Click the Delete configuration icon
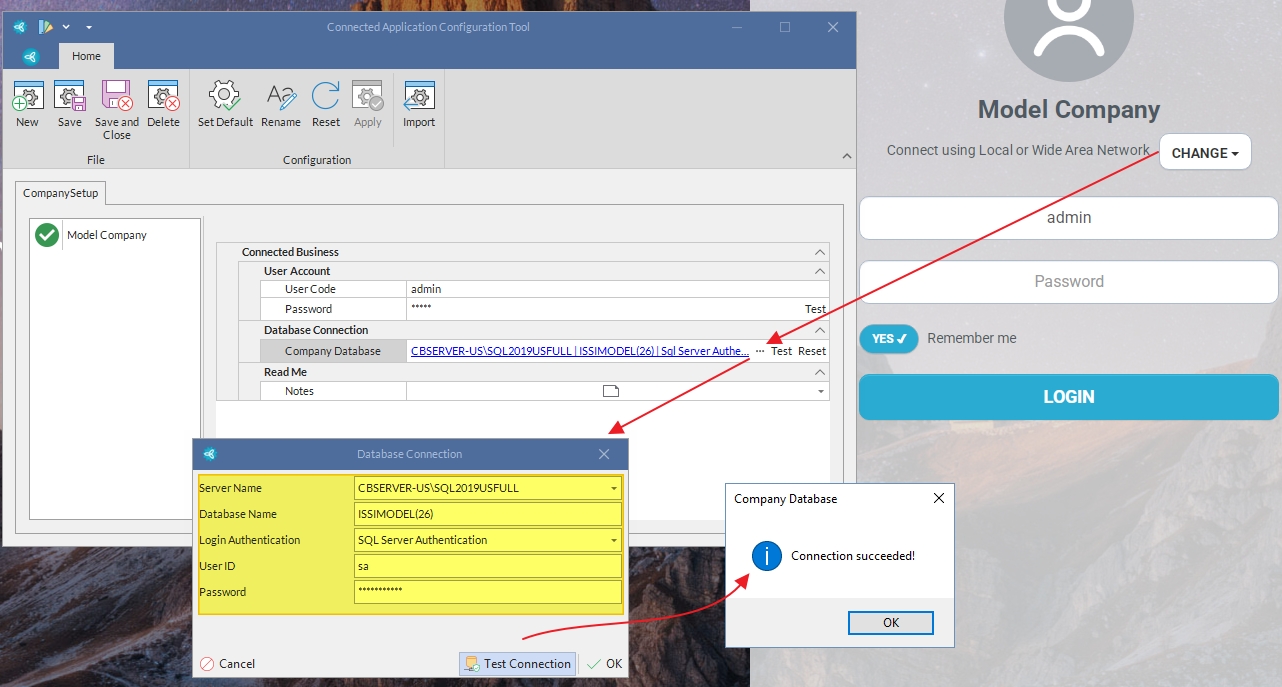 [x=163, y=98]
